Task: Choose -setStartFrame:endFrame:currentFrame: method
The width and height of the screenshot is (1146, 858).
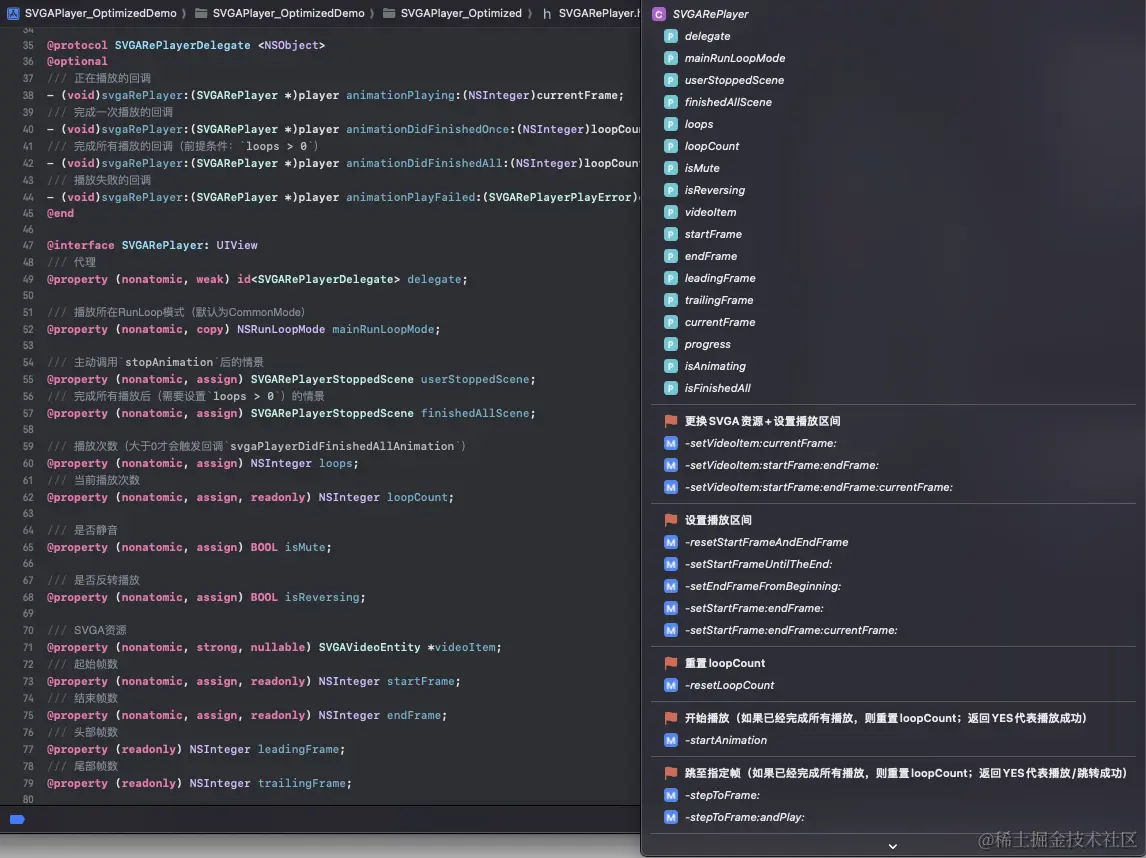Action: pos(791,629)
